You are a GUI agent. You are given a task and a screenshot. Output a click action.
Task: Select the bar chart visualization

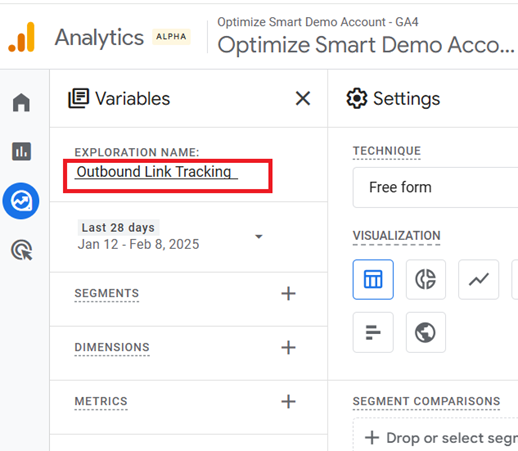coord(373,332)
